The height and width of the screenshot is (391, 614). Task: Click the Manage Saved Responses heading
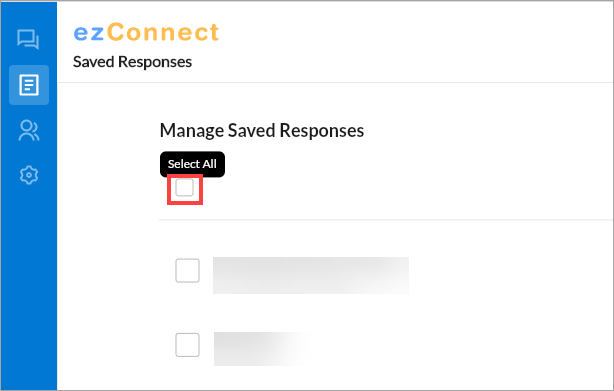[x=262, y=130]
